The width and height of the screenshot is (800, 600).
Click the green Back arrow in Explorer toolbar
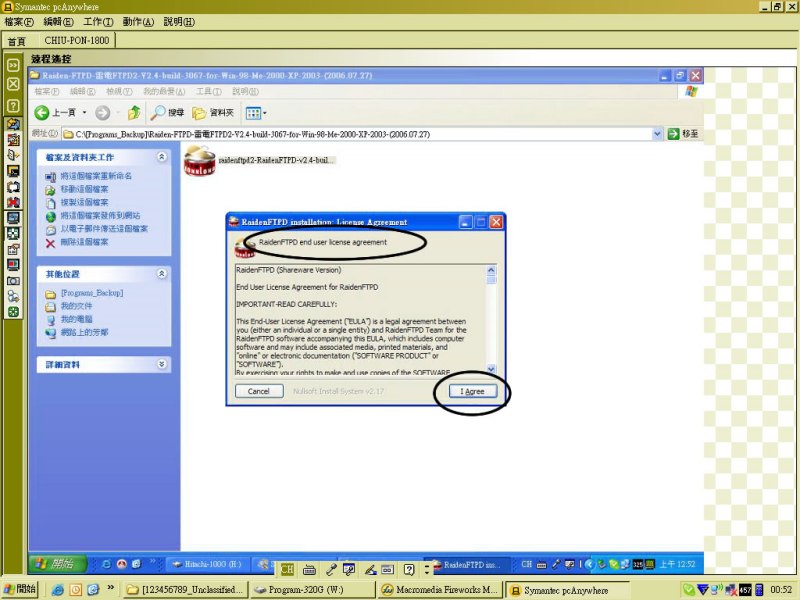(41, 113)
